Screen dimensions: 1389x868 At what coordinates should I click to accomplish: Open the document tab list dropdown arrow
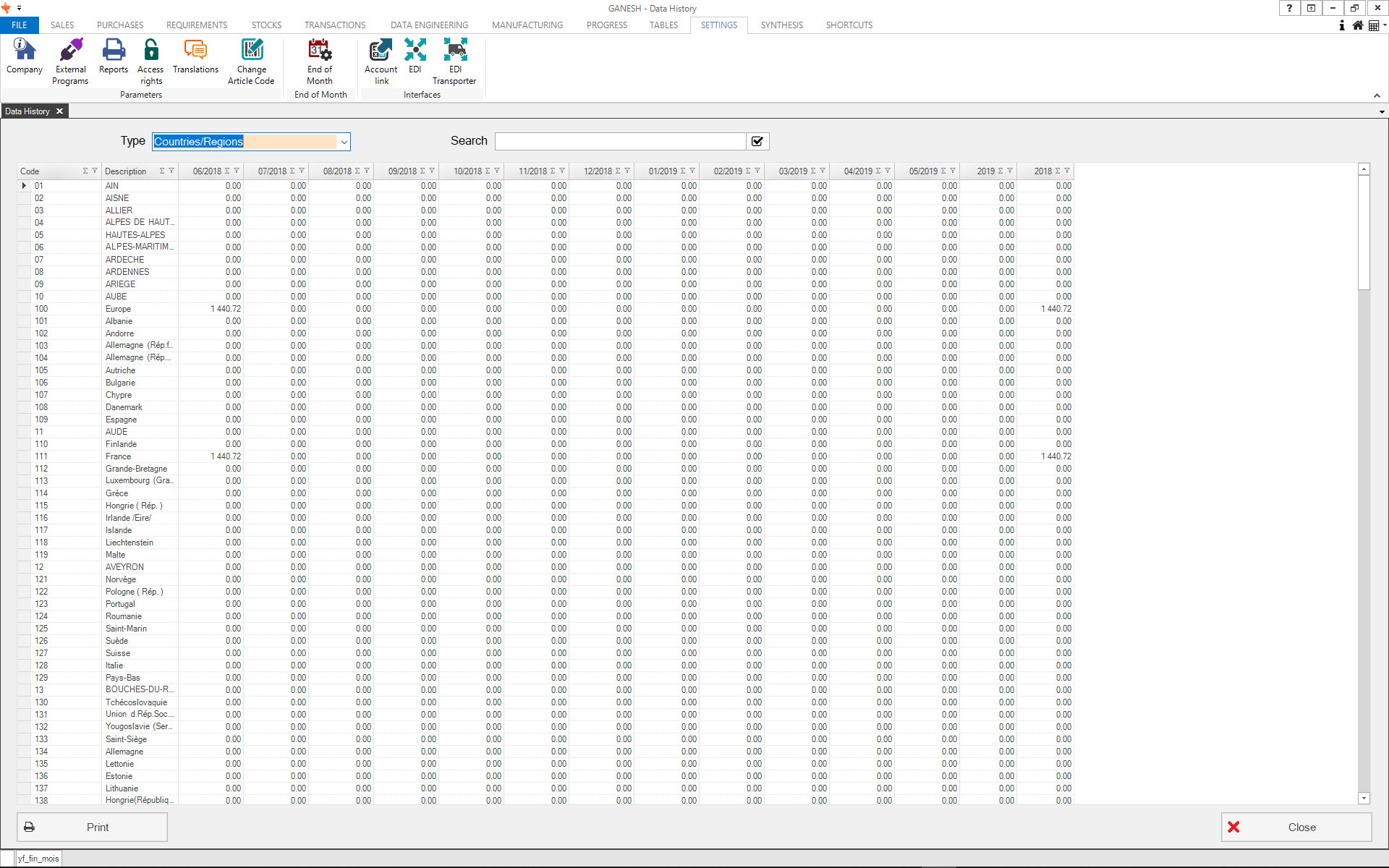[x=1381, y=112]
